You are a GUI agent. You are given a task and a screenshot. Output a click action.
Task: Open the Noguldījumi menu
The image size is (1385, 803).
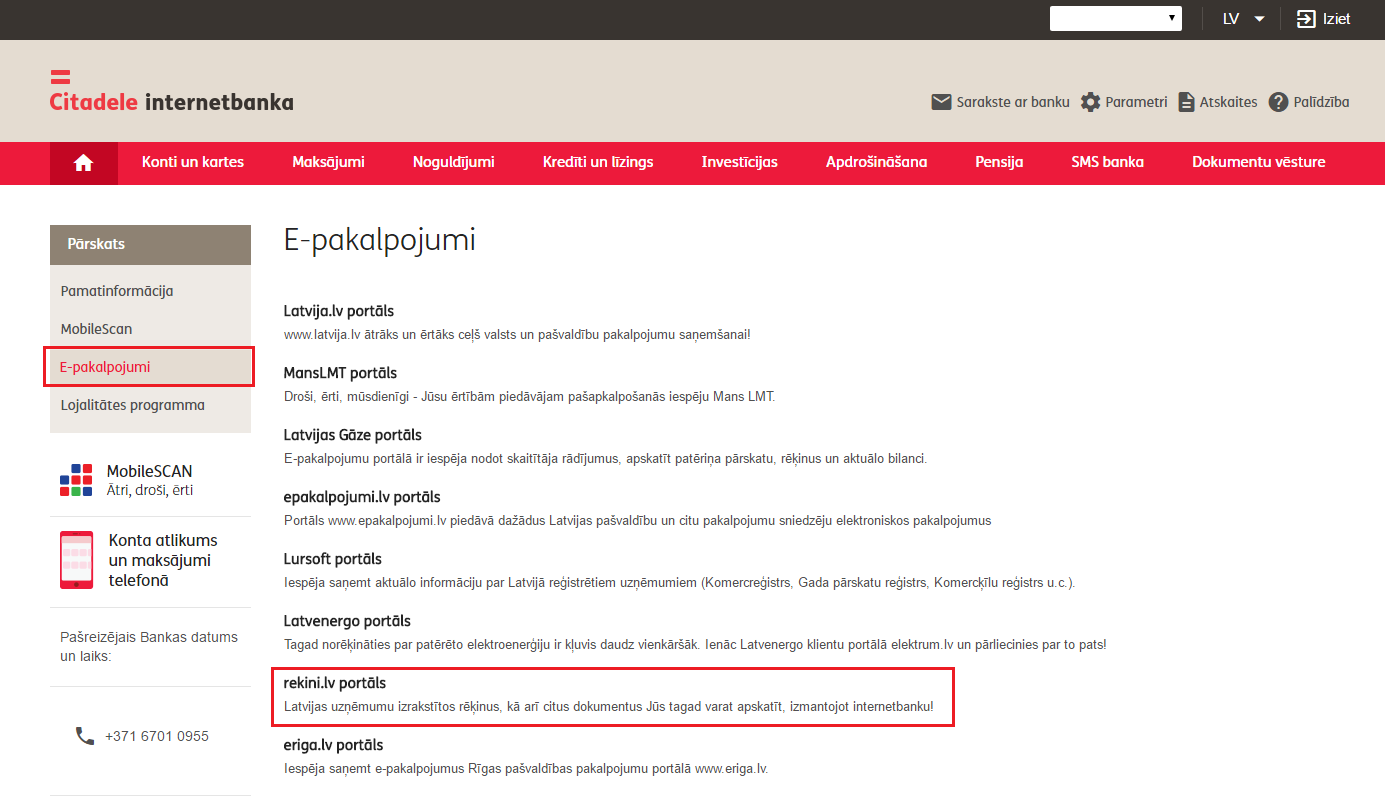click(454, 162)
